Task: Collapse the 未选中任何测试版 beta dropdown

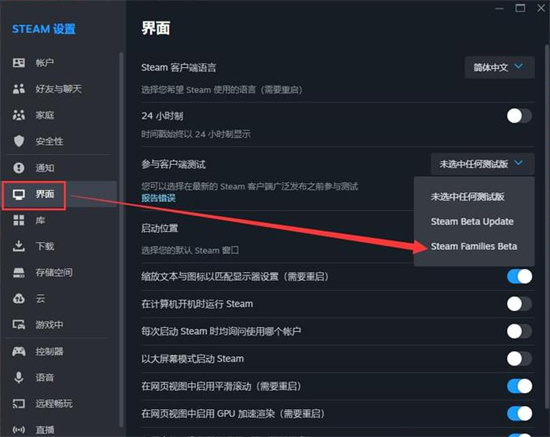Action: [482, 164]
